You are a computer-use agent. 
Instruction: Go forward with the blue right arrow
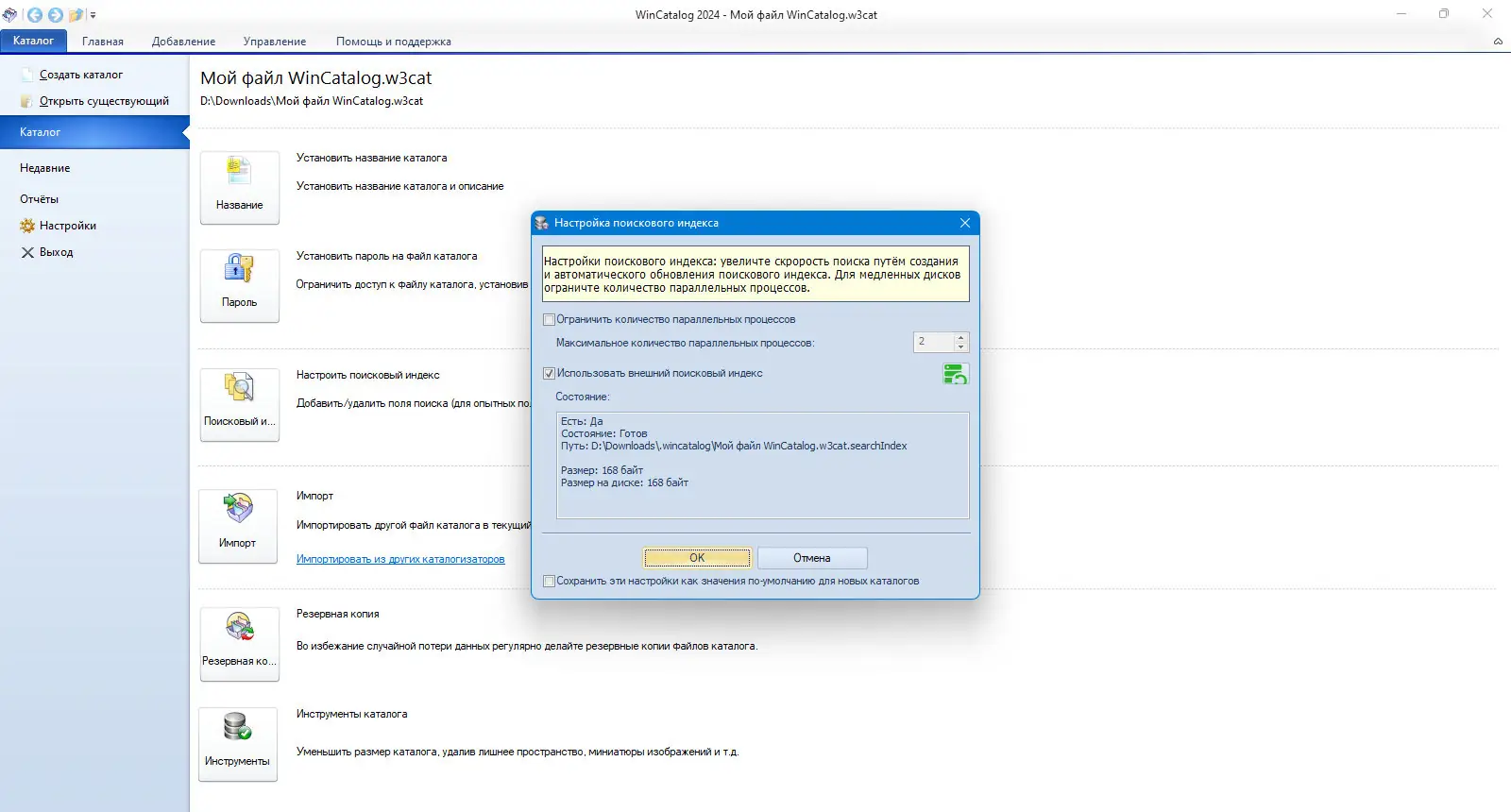click(56, 15)
